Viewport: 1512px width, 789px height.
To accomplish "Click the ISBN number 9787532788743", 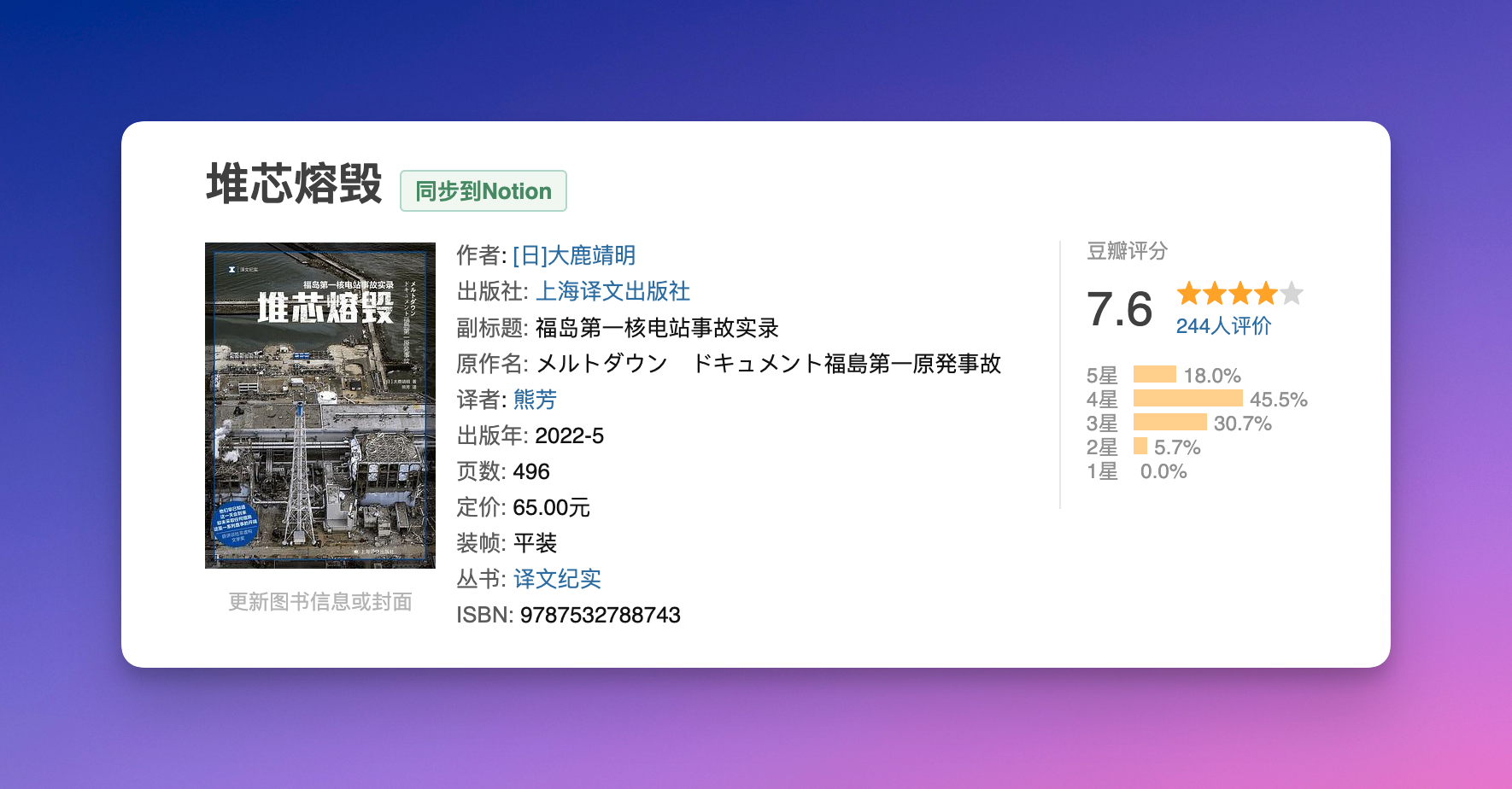I will coord(601,615).
